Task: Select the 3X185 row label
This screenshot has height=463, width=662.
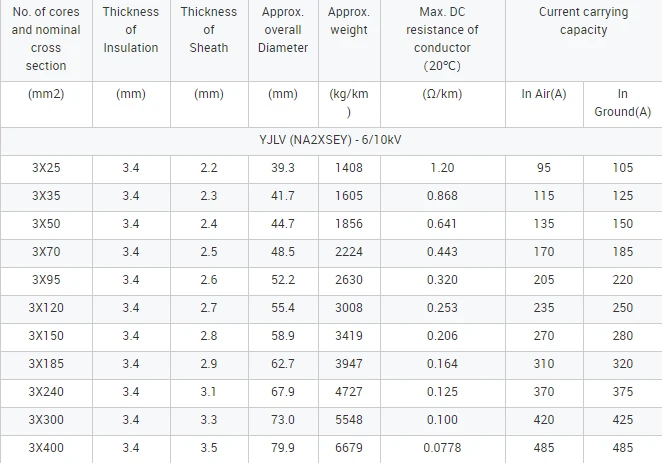Action: click(x=46, y=364)
